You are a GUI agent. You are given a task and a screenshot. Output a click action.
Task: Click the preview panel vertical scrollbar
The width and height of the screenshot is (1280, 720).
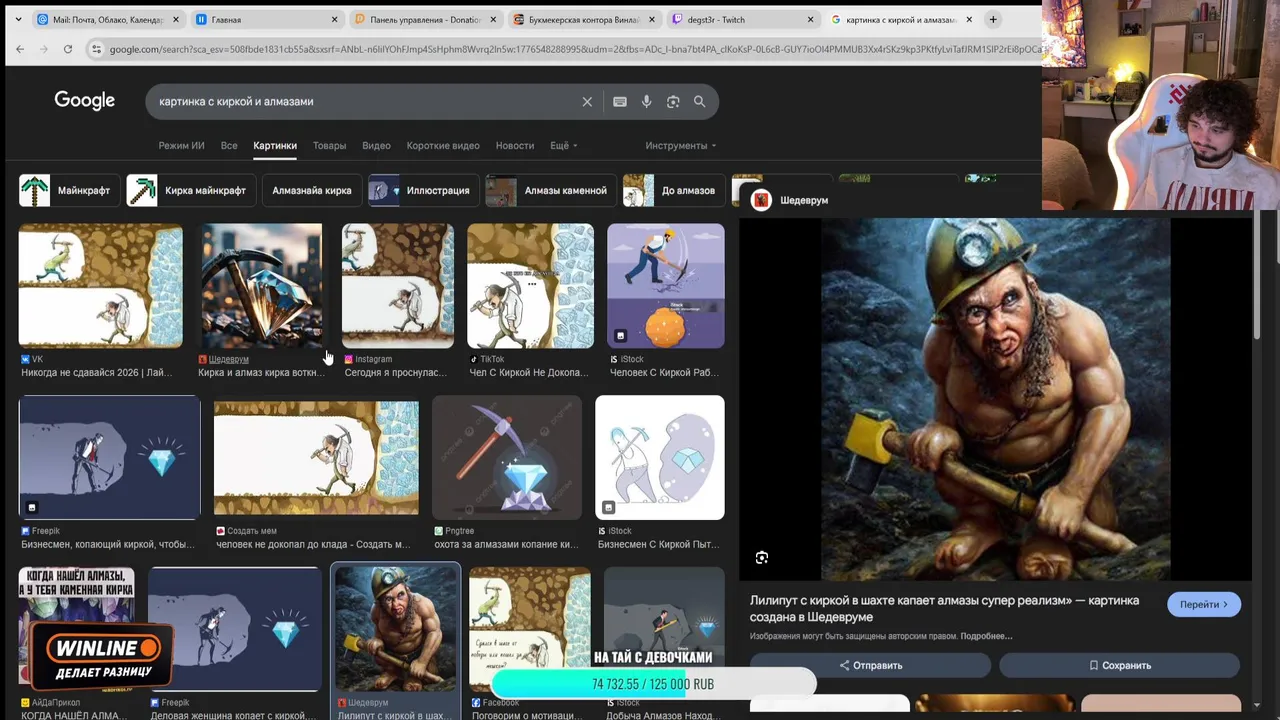(1259, 275)
